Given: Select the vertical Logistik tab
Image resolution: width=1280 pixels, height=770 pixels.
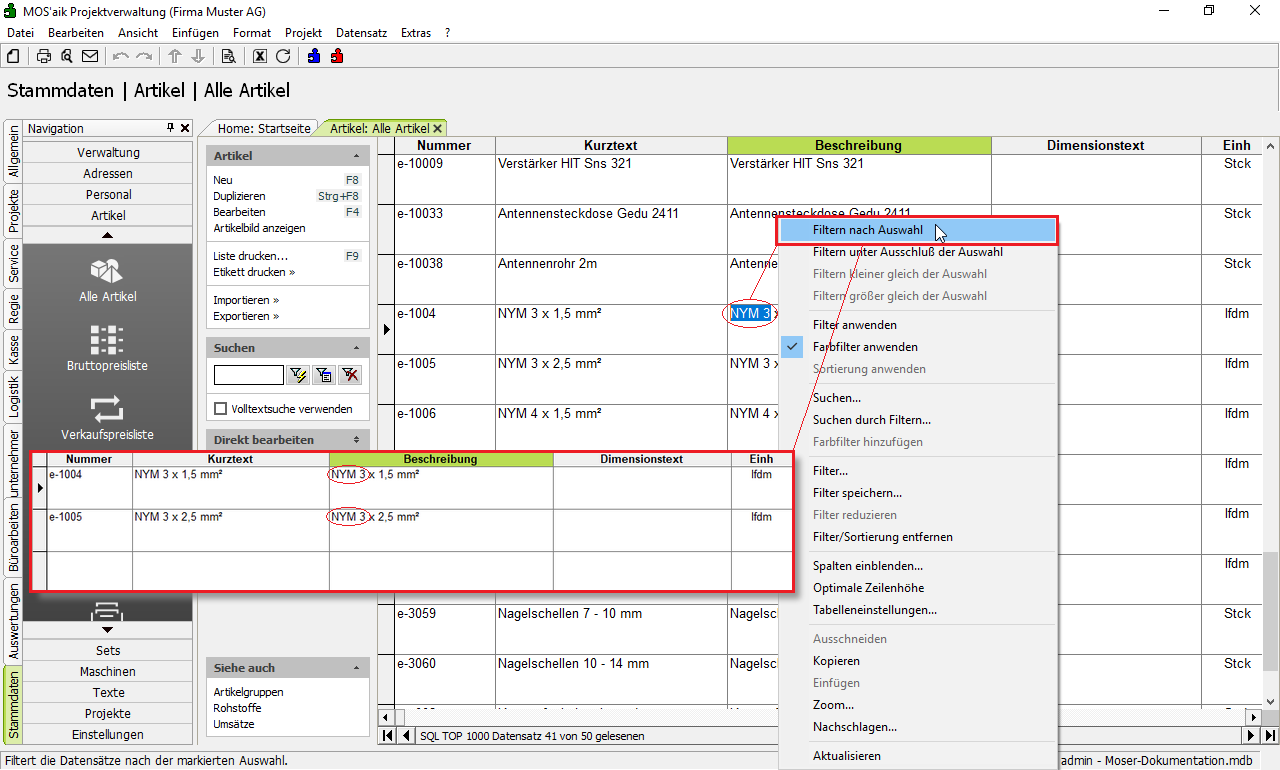Looking at the screenshot, I should [x=14, y=395].
